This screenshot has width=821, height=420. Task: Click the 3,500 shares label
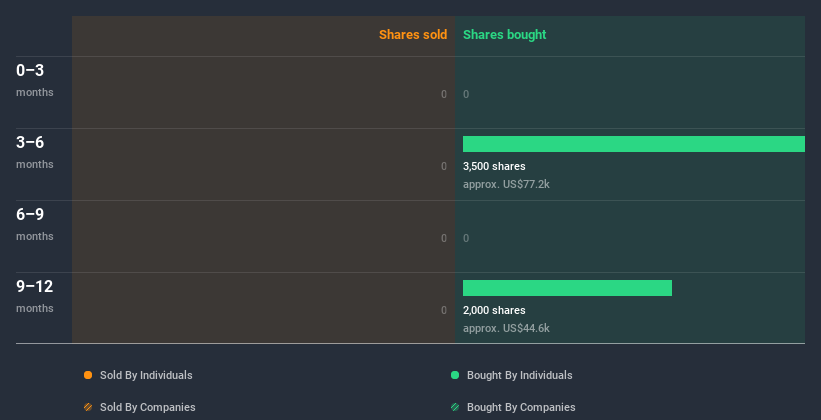[494, 167]
